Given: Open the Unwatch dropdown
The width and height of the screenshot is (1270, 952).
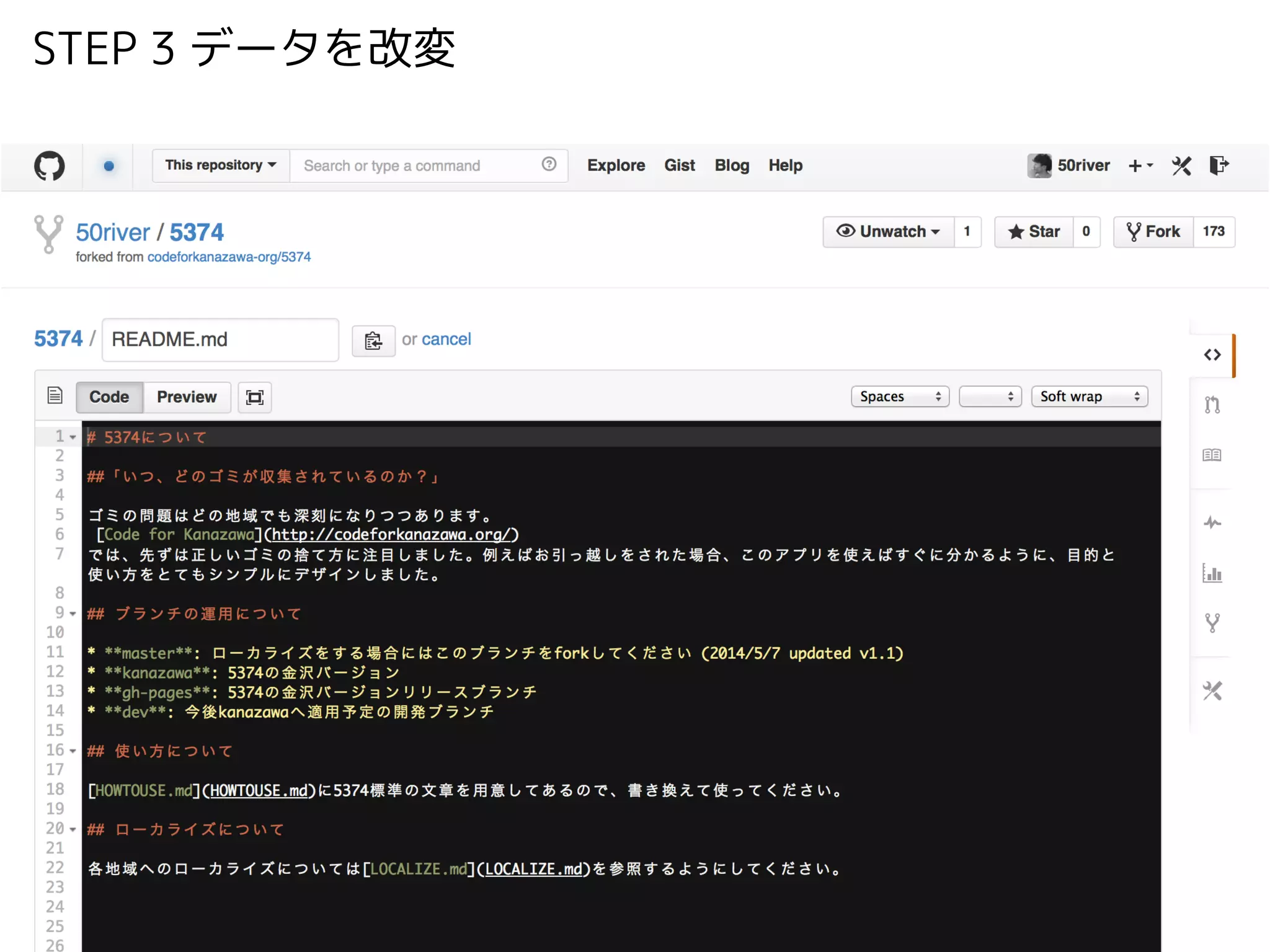Looking at the screenshot, I should [889, 232].
